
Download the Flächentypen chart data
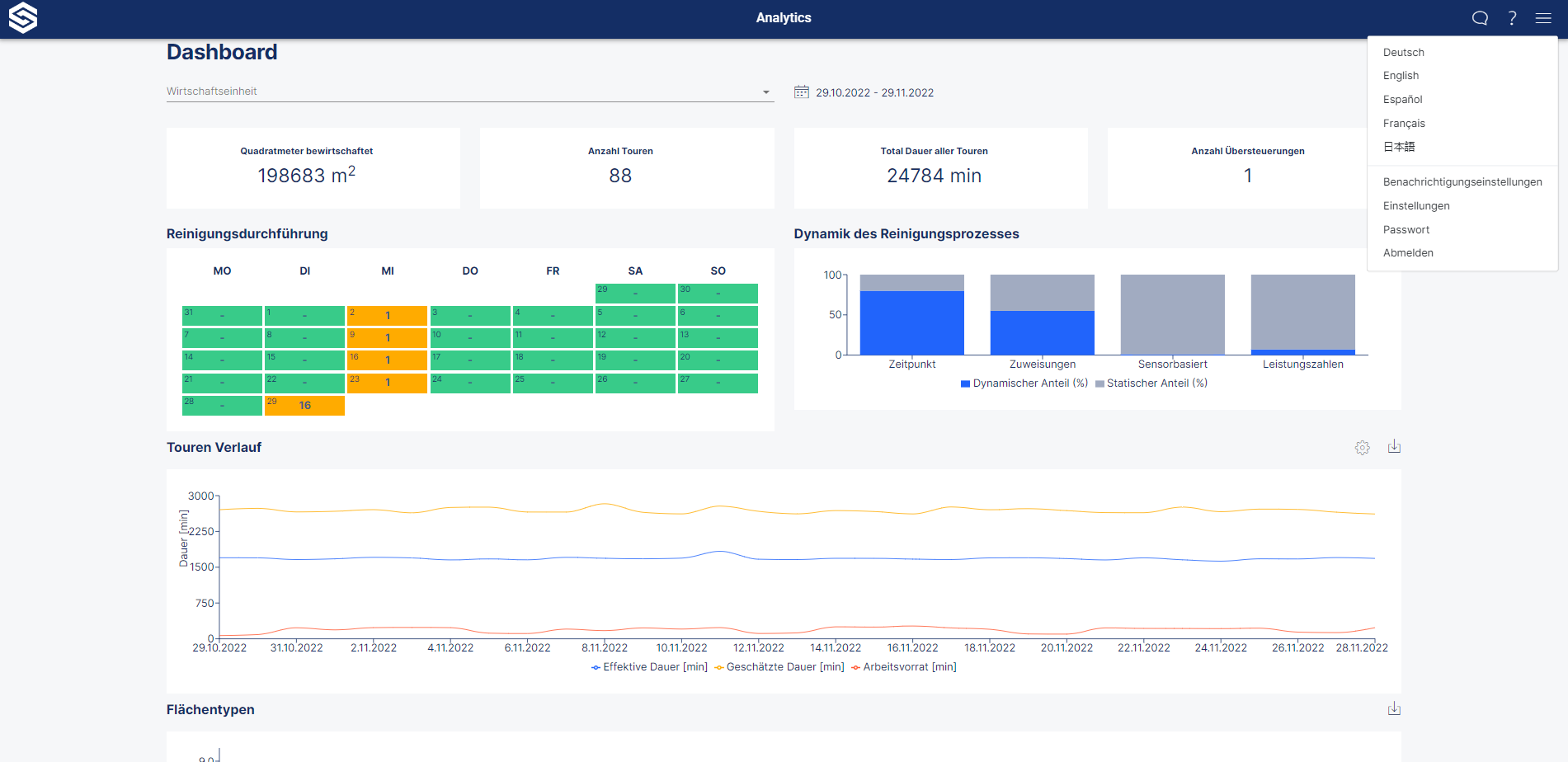pyautogui.click(x=1394, y=709)
